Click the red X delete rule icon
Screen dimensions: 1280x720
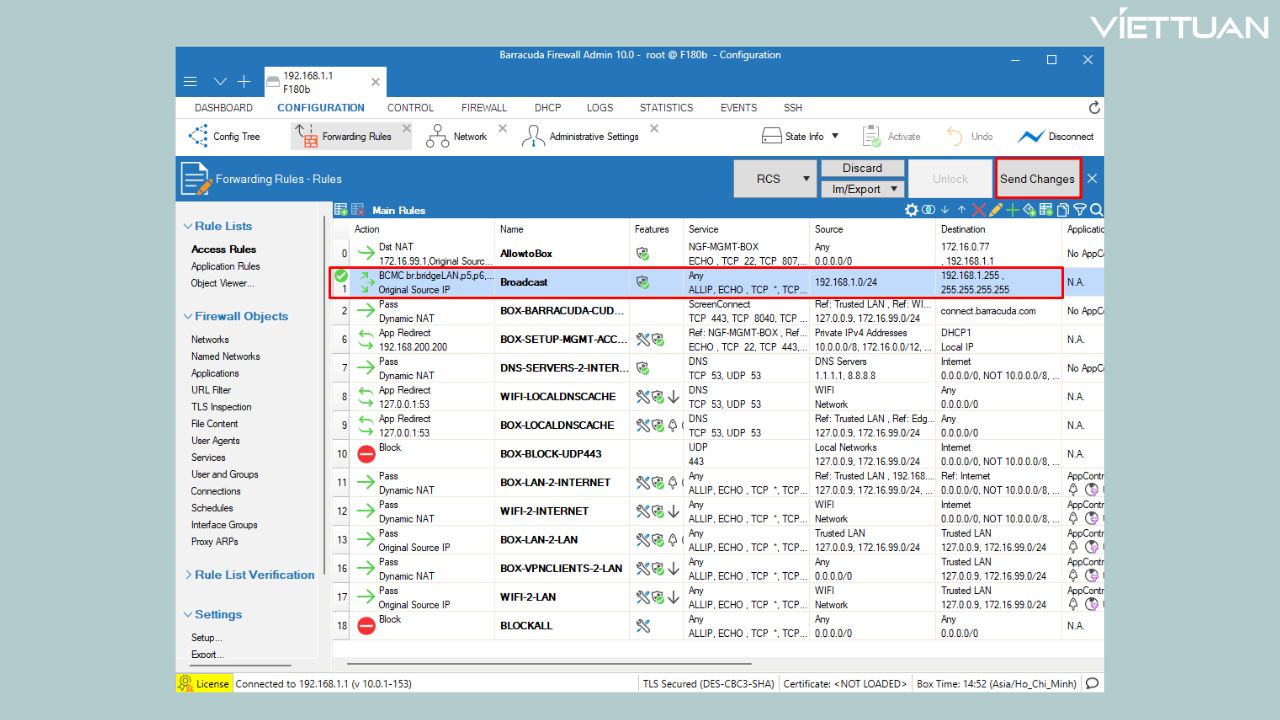click(978, 210)
